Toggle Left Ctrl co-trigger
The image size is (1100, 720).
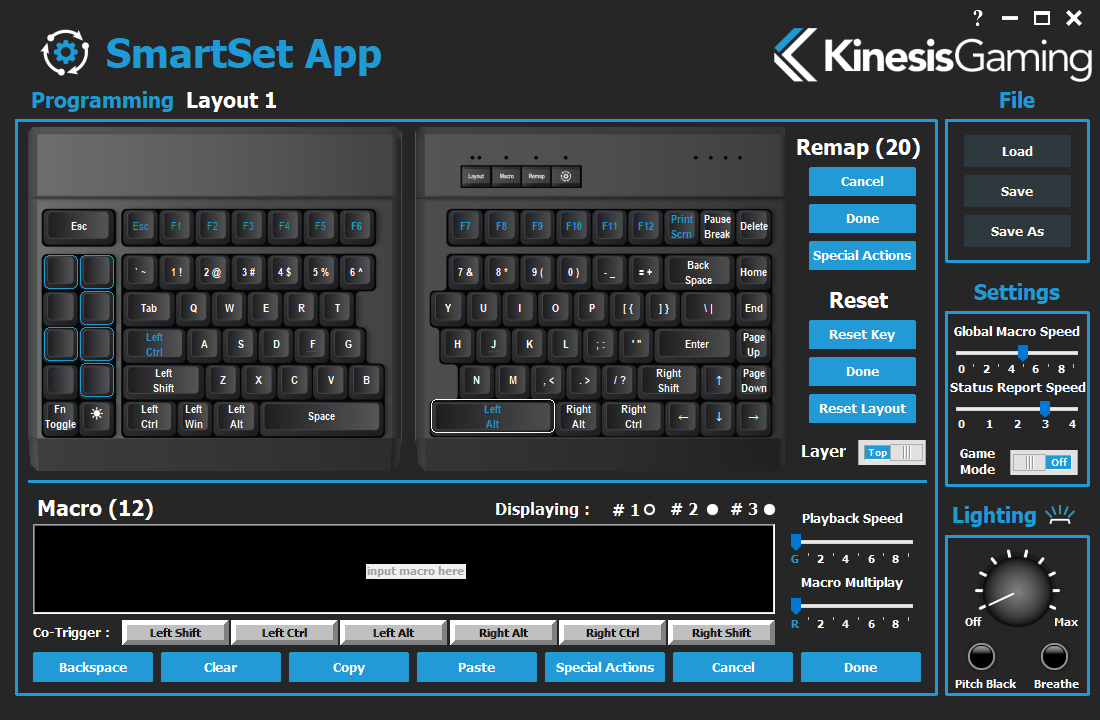coord(284,632)
